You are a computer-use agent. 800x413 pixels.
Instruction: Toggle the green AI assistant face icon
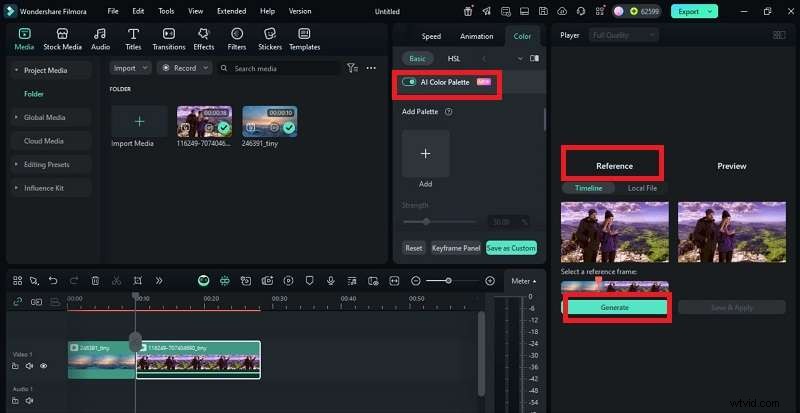point(204,280)
